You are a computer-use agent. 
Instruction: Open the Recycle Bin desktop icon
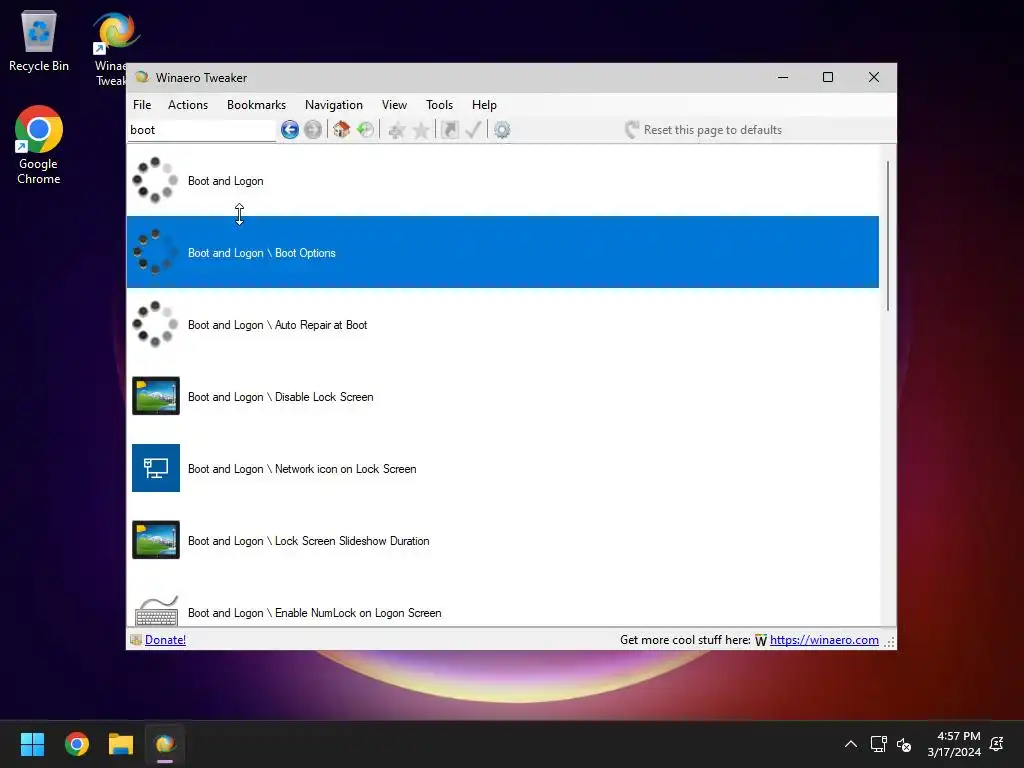(39, 41)
